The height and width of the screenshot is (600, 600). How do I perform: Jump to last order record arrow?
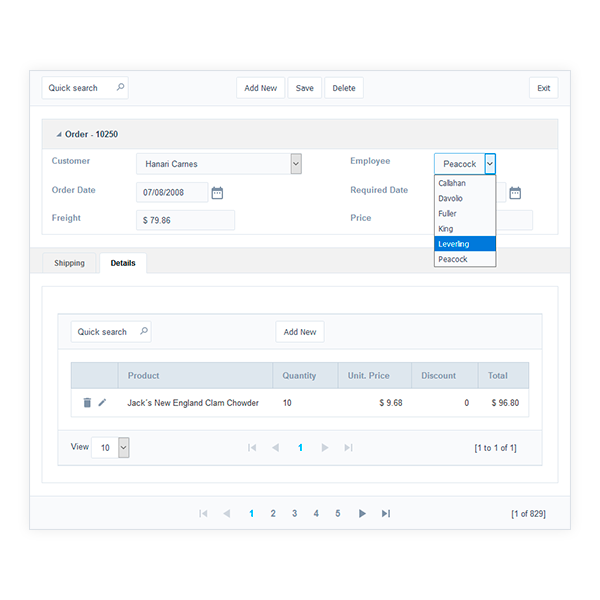tap(386, 514)
